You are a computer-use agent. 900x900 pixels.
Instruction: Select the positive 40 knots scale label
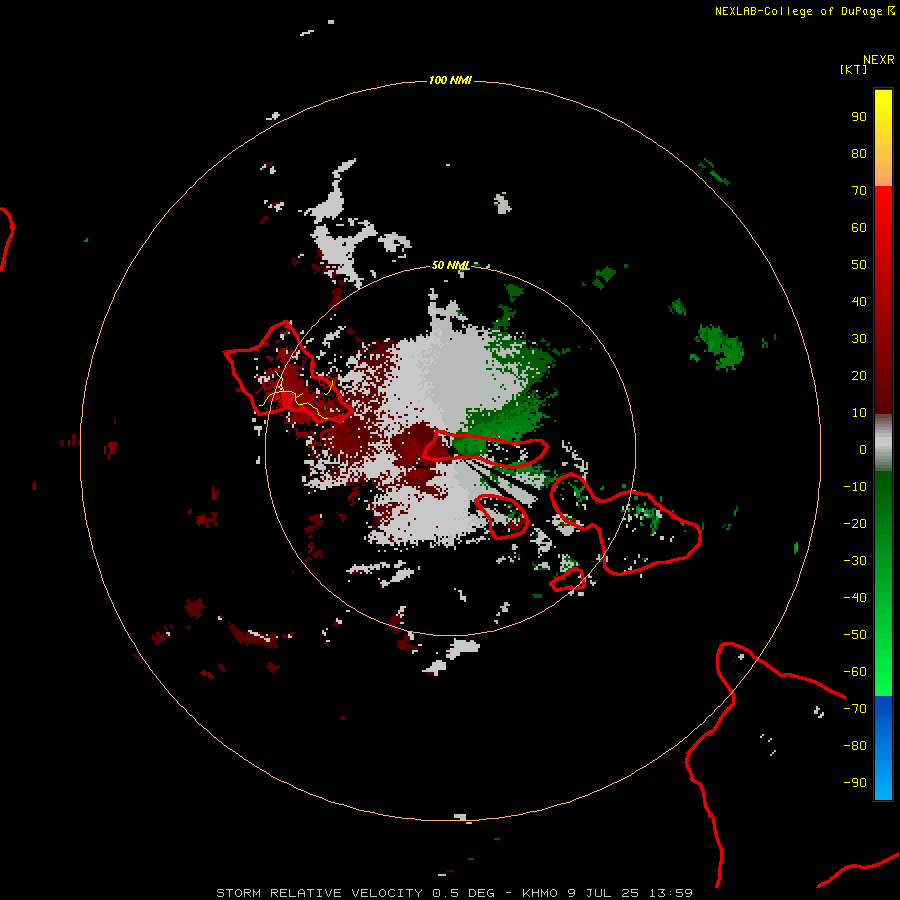coord(859,301)
